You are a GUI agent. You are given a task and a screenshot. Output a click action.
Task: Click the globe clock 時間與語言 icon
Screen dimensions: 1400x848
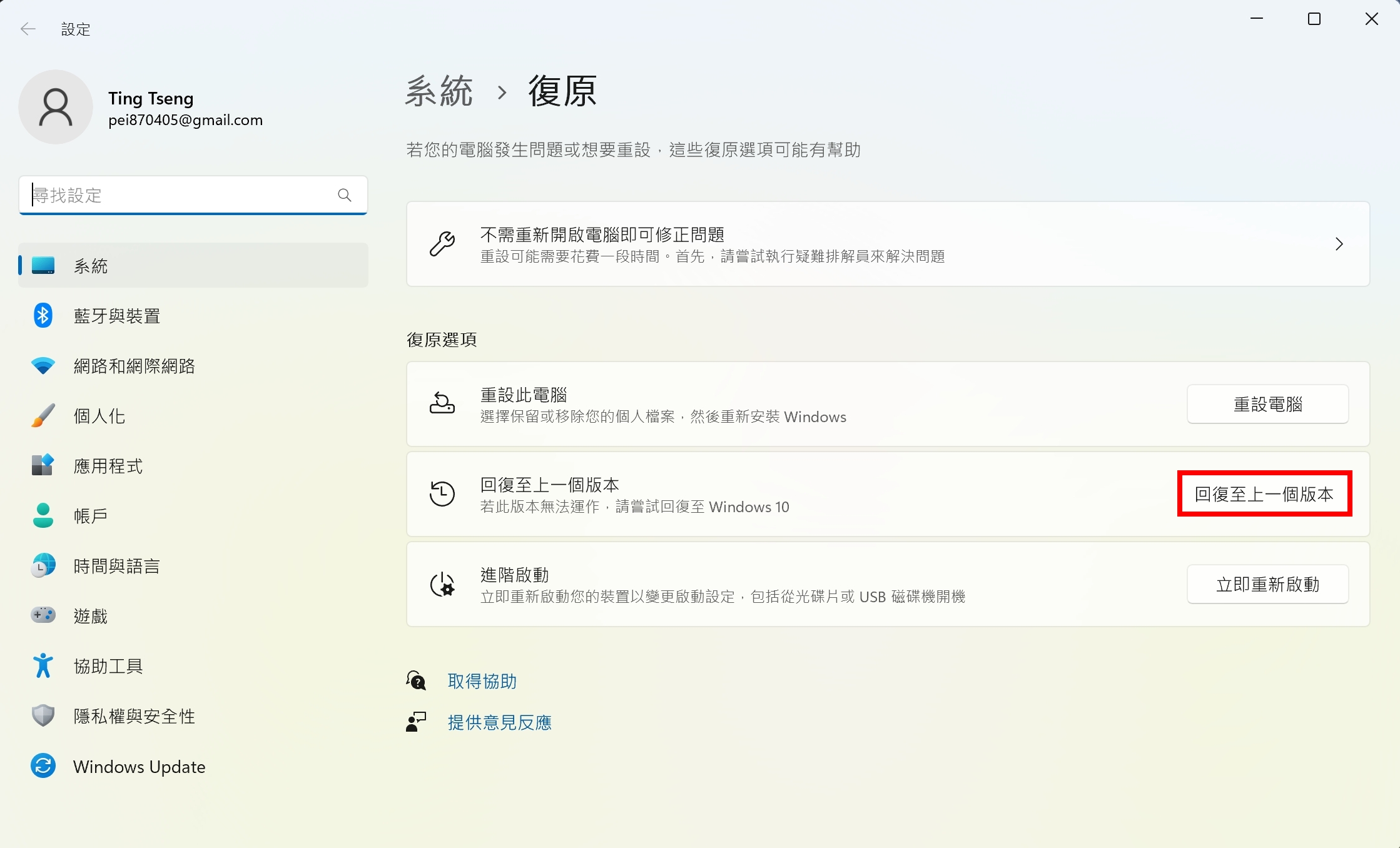pyautogui.click(x=43, y=566)
